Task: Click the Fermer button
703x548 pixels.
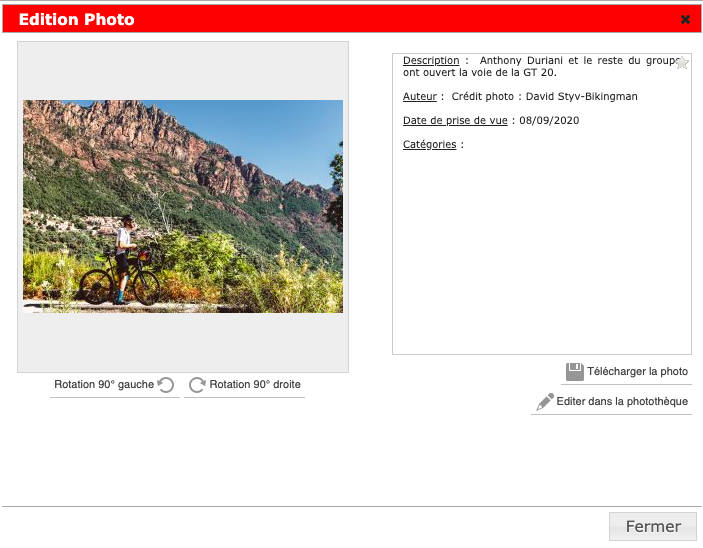Action: 653,526
